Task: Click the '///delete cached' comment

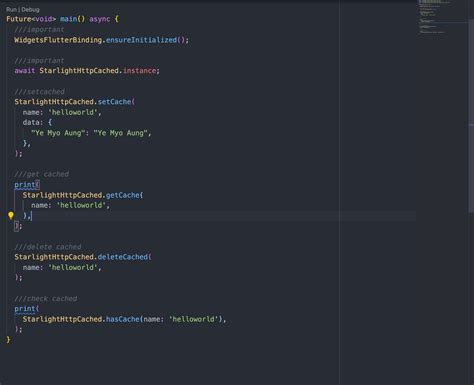Action: click(48, 247)
